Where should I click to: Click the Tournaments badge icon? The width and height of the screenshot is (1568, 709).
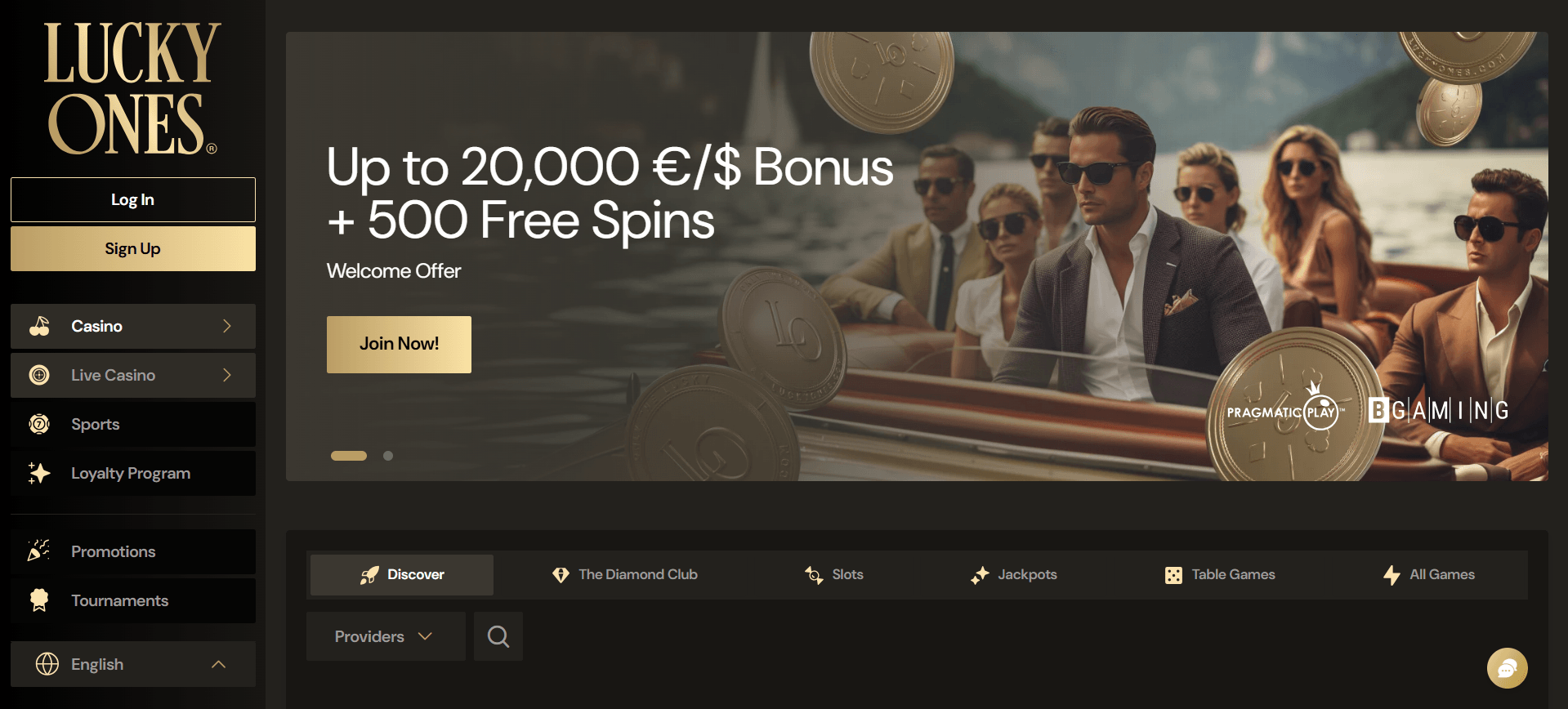[x=39, y=600]
